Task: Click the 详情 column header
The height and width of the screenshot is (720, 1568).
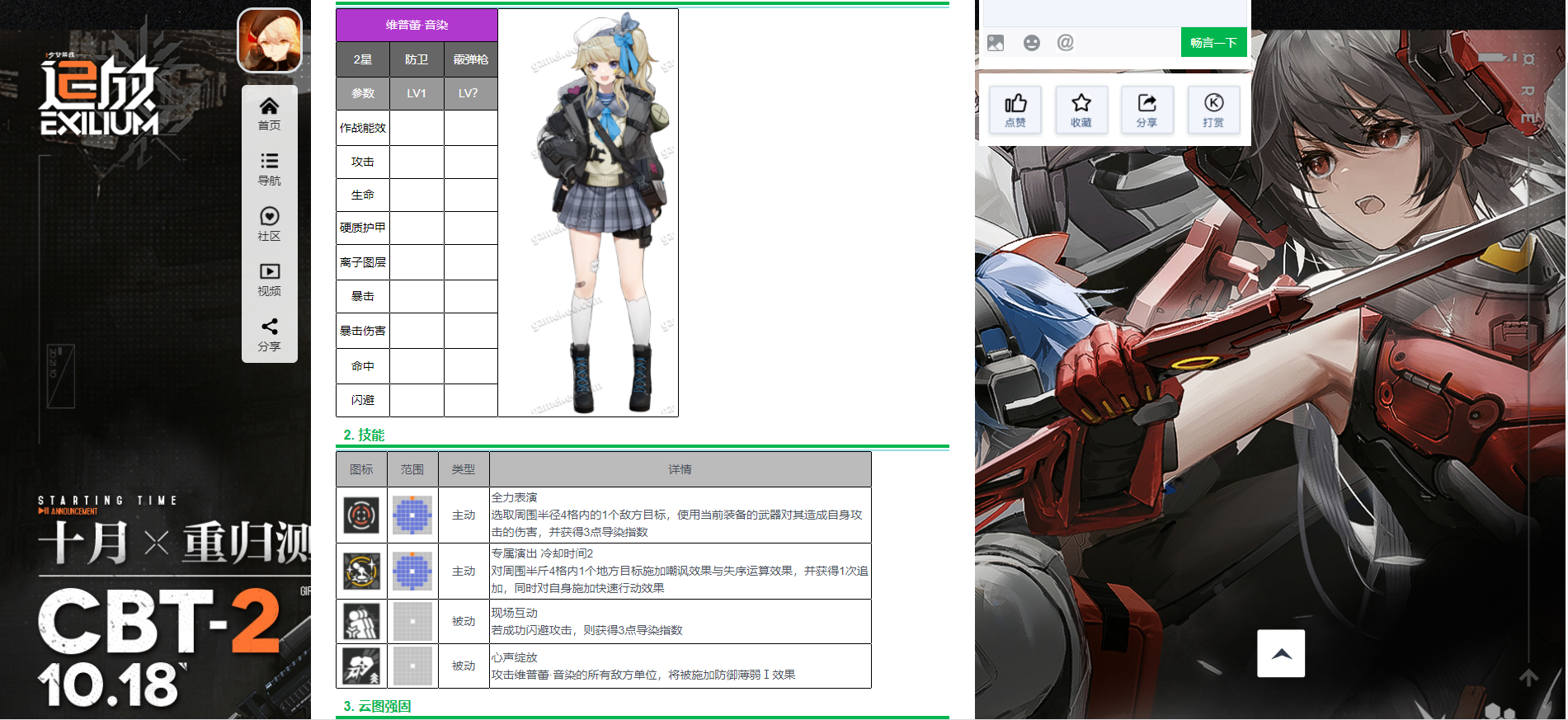Action: tap(680, 469)
